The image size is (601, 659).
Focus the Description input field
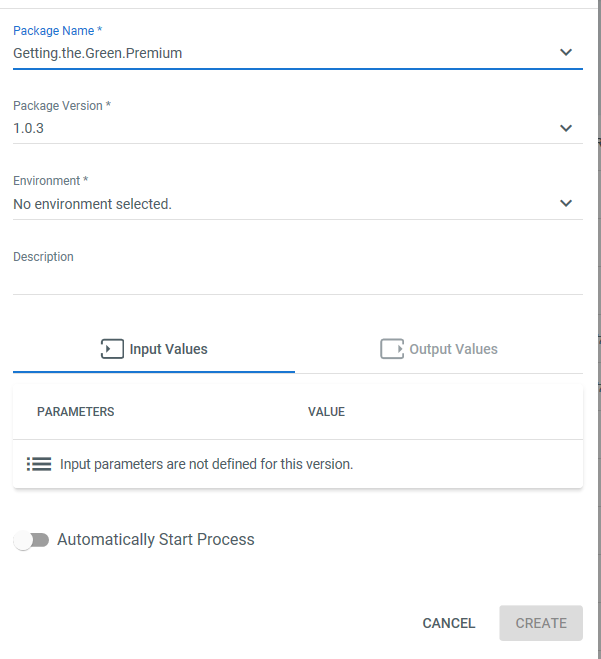pos(297,280)
